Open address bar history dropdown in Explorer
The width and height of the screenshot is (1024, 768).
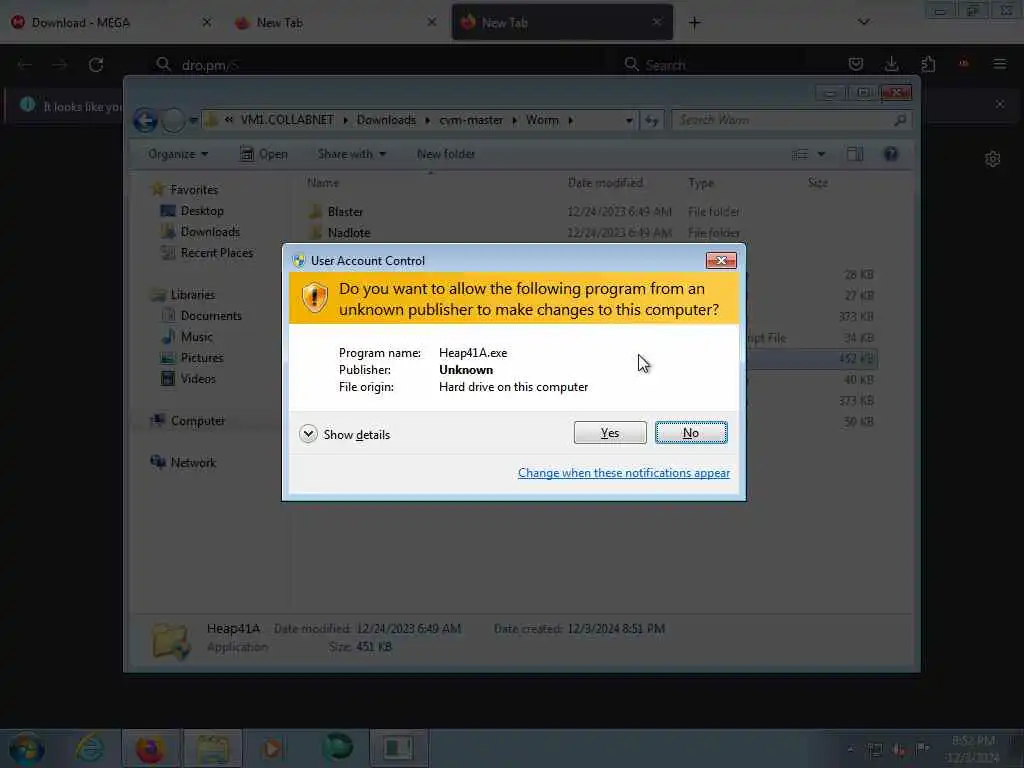point(629,120)
